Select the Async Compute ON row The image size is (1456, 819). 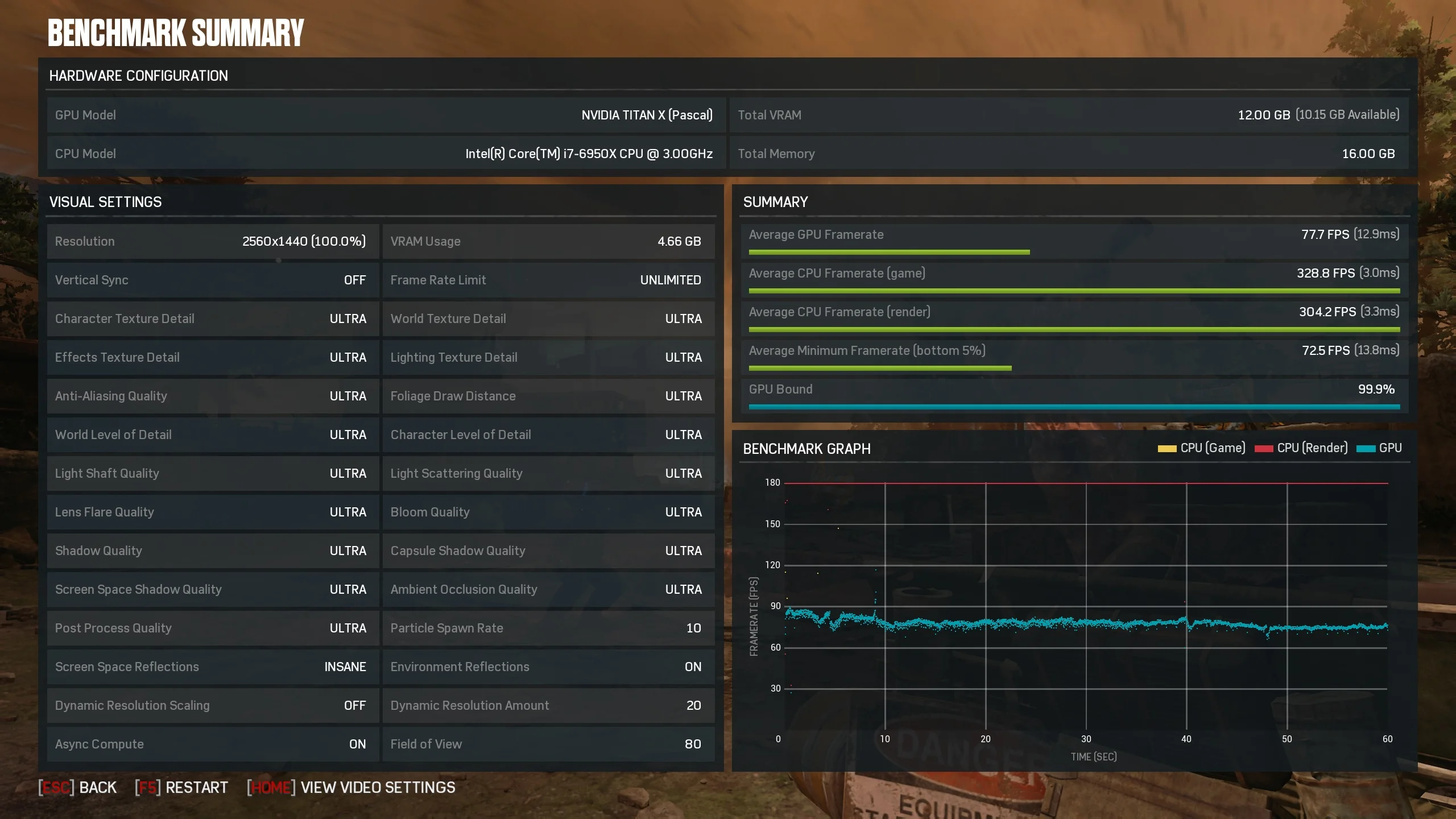pos(213,744)
